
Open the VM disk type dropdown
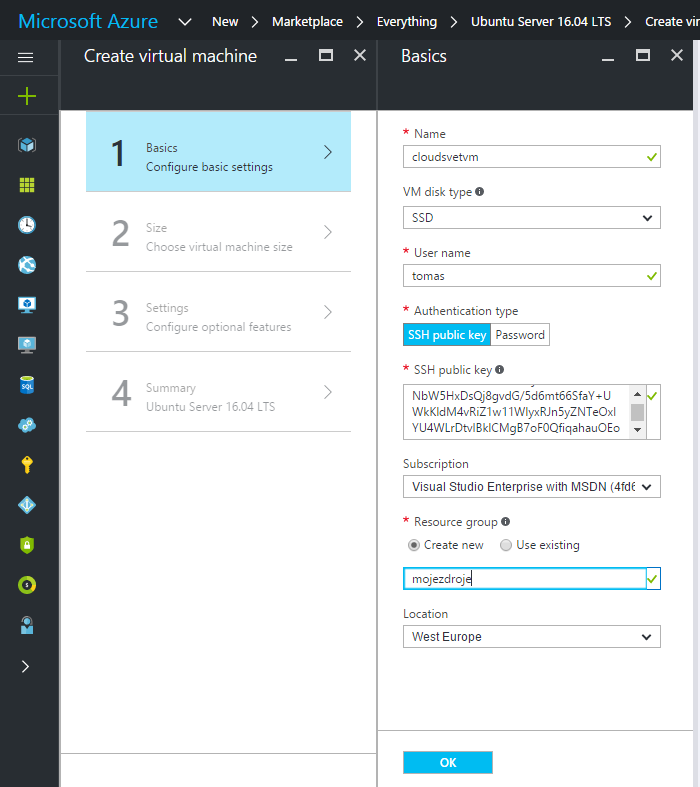[x=531, y=218]
